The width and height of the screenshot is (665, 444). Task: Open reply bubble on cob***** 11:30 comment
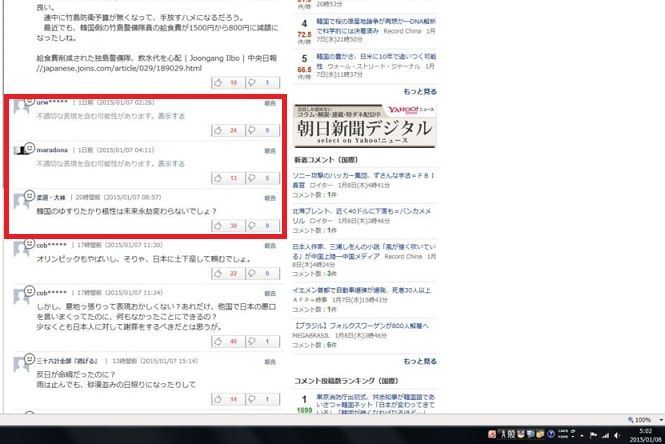tap(263, 274)
